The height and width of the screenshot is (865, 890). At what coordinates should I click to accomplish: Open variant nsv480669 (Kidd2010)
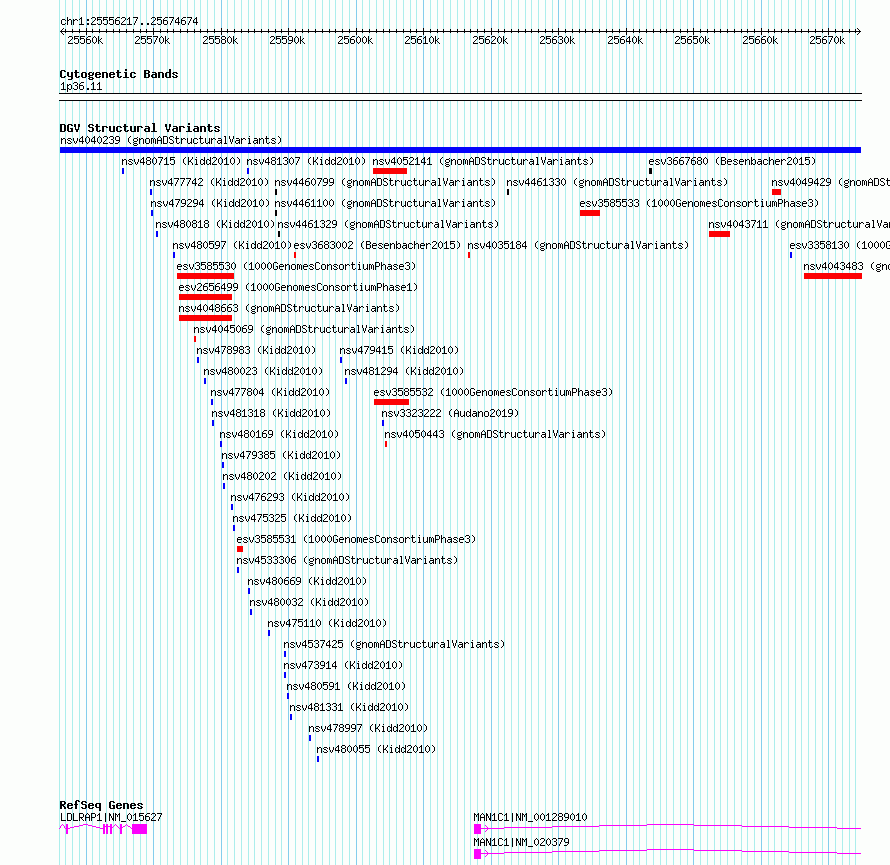pos(307,581)
